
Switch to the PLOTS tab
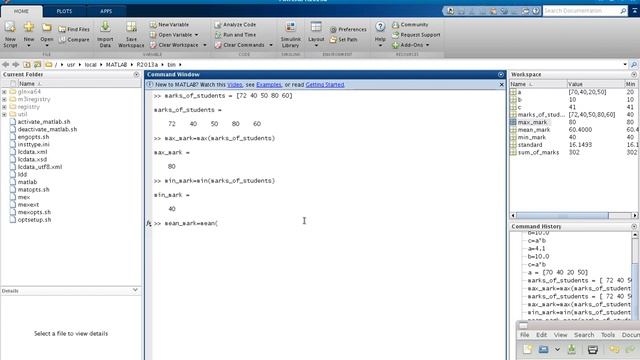64,11
